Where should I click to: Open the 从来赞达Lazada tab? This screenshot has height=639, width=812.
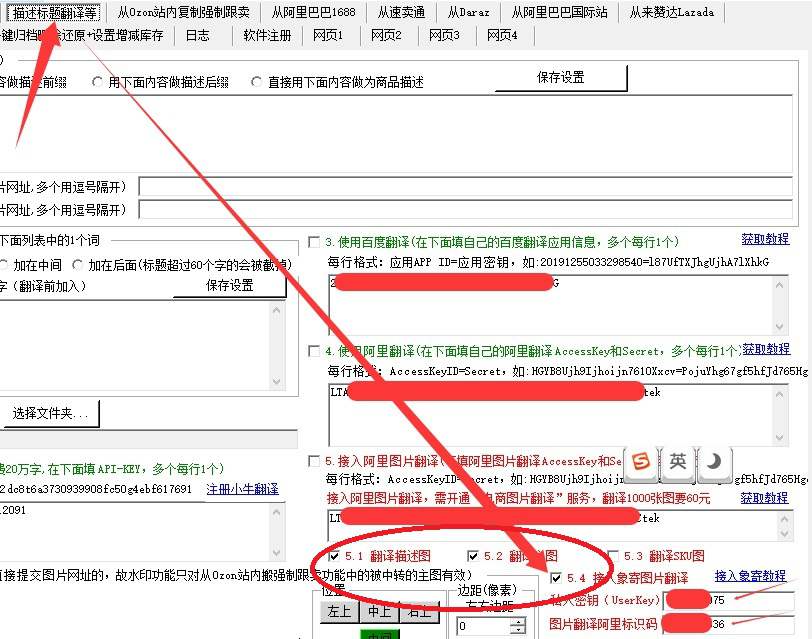[x=675, y=12]
